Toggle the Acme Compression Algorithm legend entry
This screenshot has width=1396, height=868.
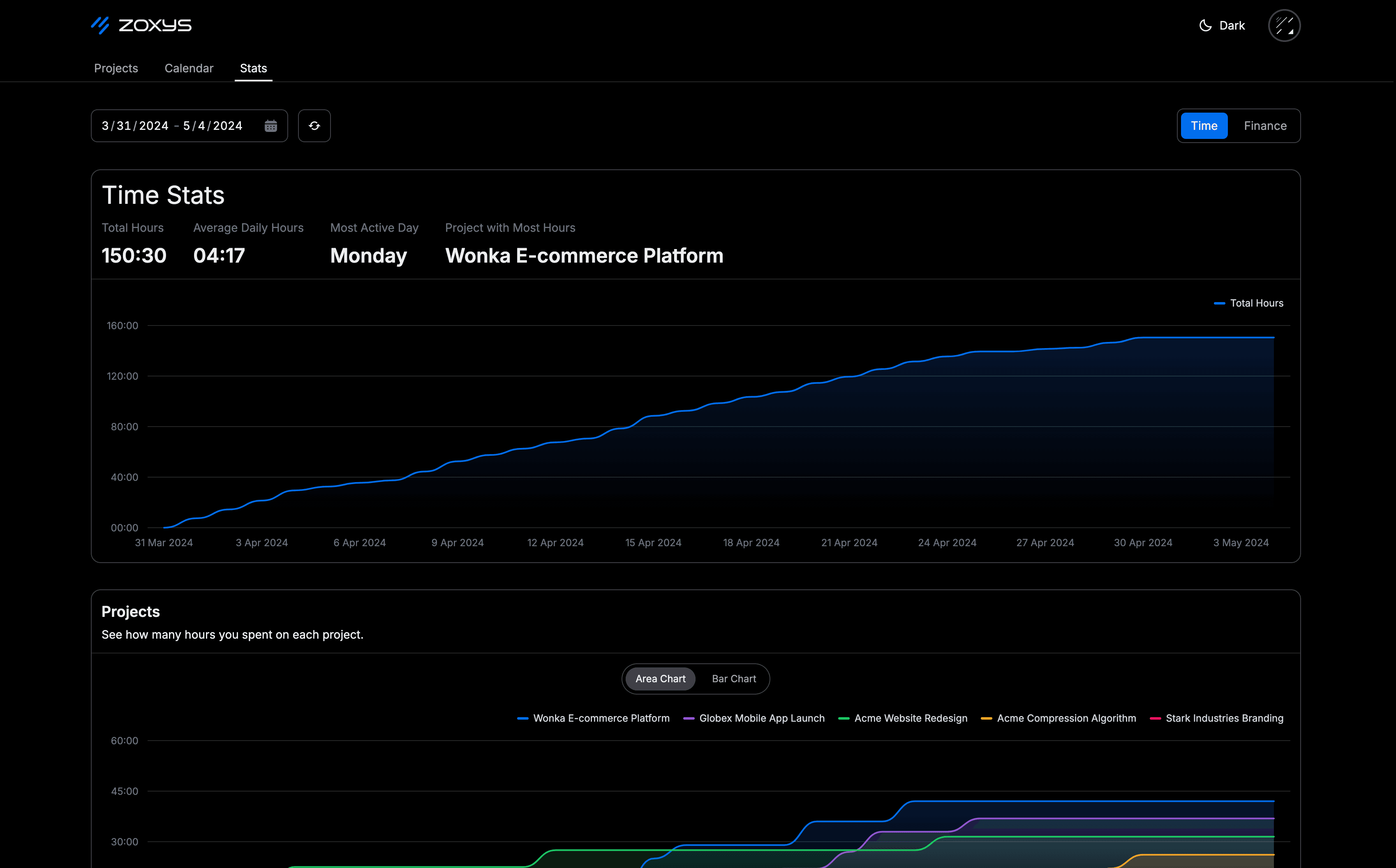(1059, 718)
